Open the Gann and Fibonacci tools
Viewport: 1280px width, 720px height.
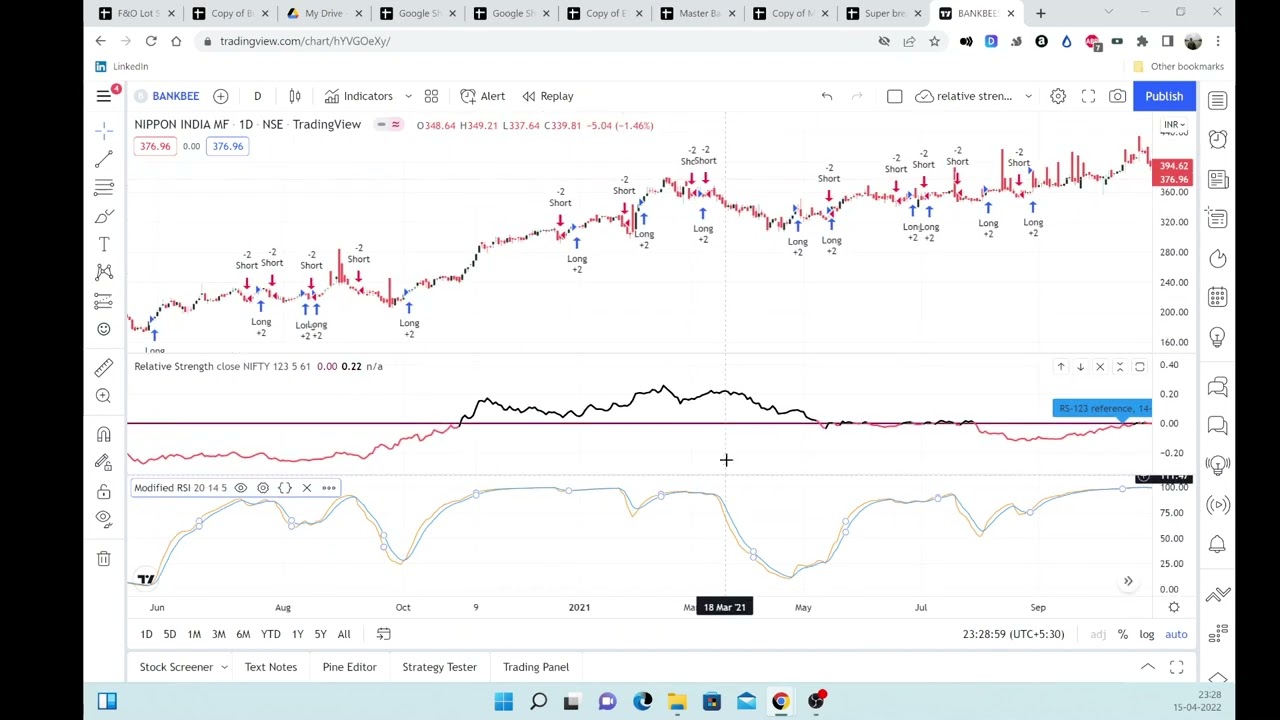[x=104, y=187]
